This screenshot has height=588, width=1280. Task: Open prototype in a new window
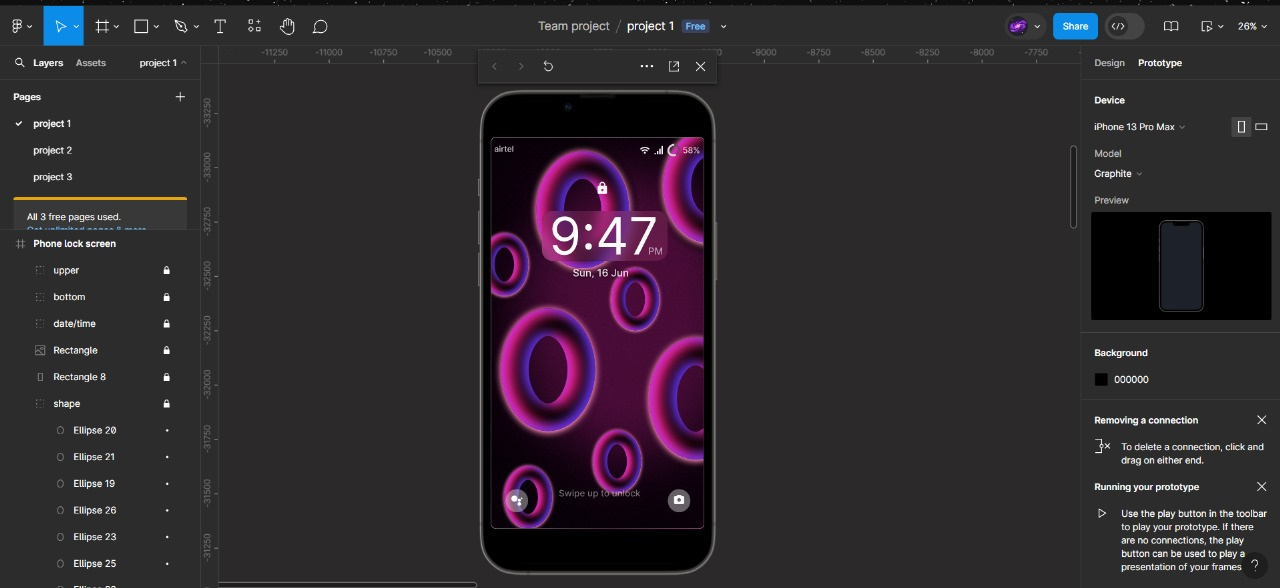pyautogui.click(x=673, y=66)
